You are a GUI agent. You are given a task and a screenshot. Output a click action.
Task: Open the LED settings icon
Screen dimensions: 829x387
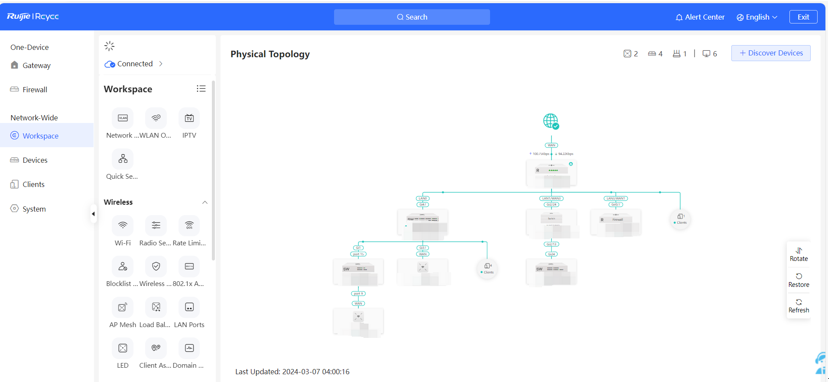click(123, 348)
